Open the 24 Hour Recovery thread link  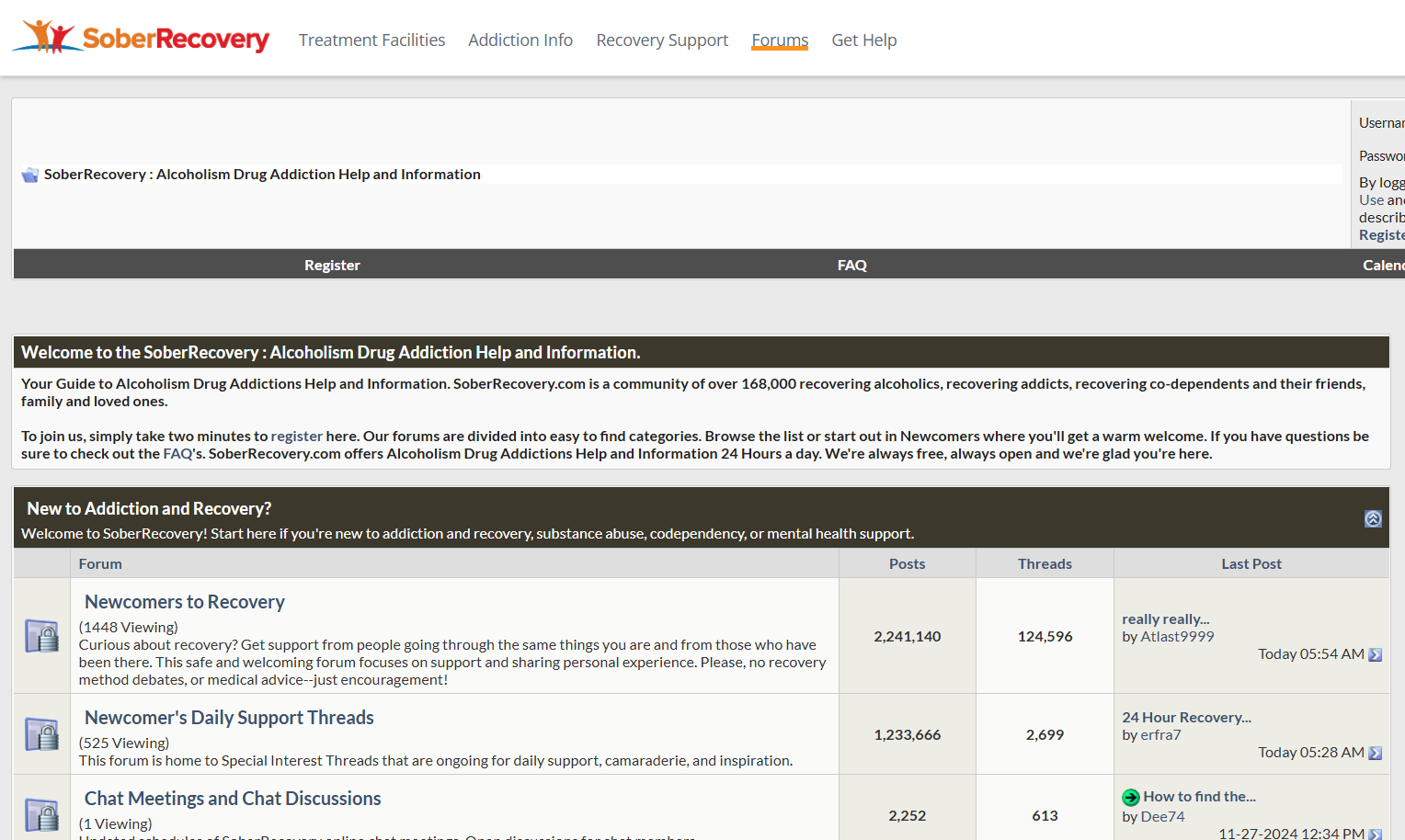[1186, 718]
